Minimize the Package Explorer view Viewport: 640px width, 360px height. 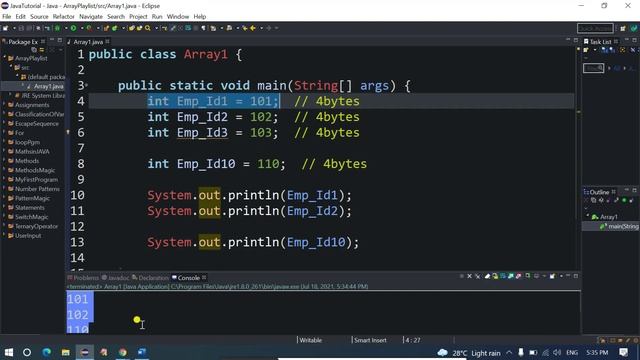(52, 40)
